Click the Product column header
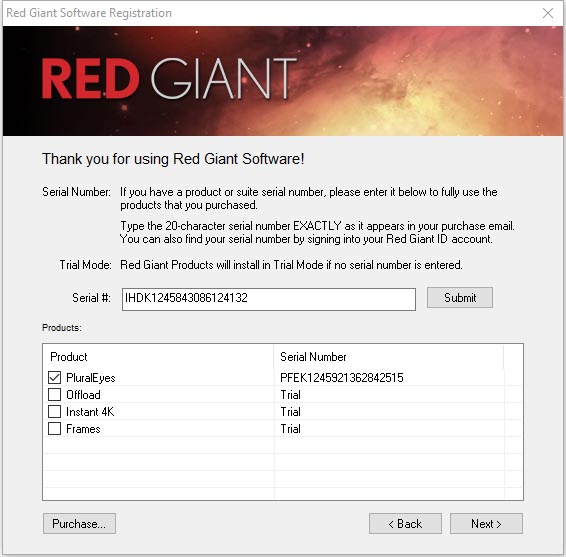 tap(158, 357)
